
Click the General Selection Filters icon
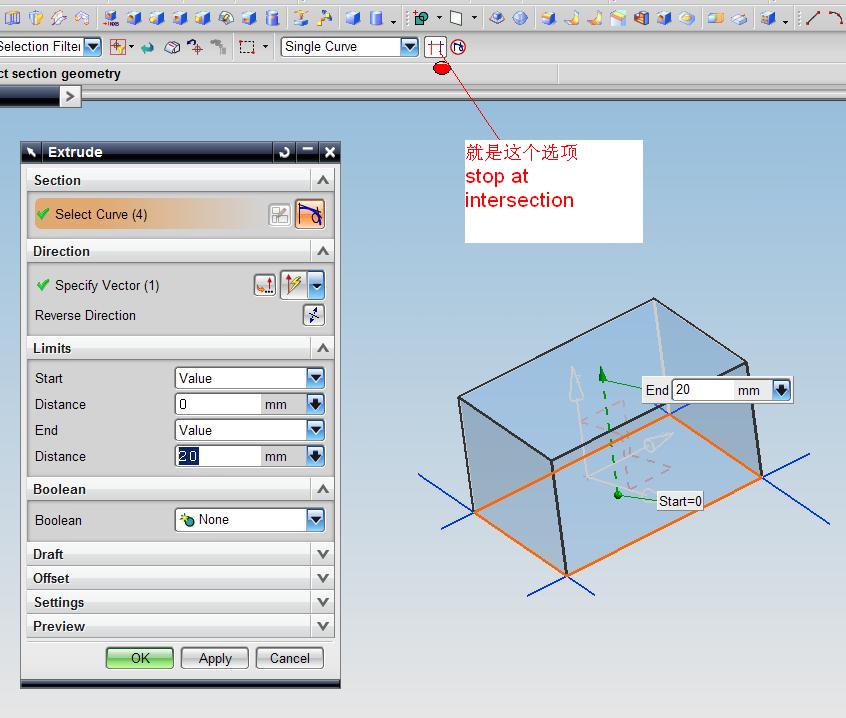(118, 47)
